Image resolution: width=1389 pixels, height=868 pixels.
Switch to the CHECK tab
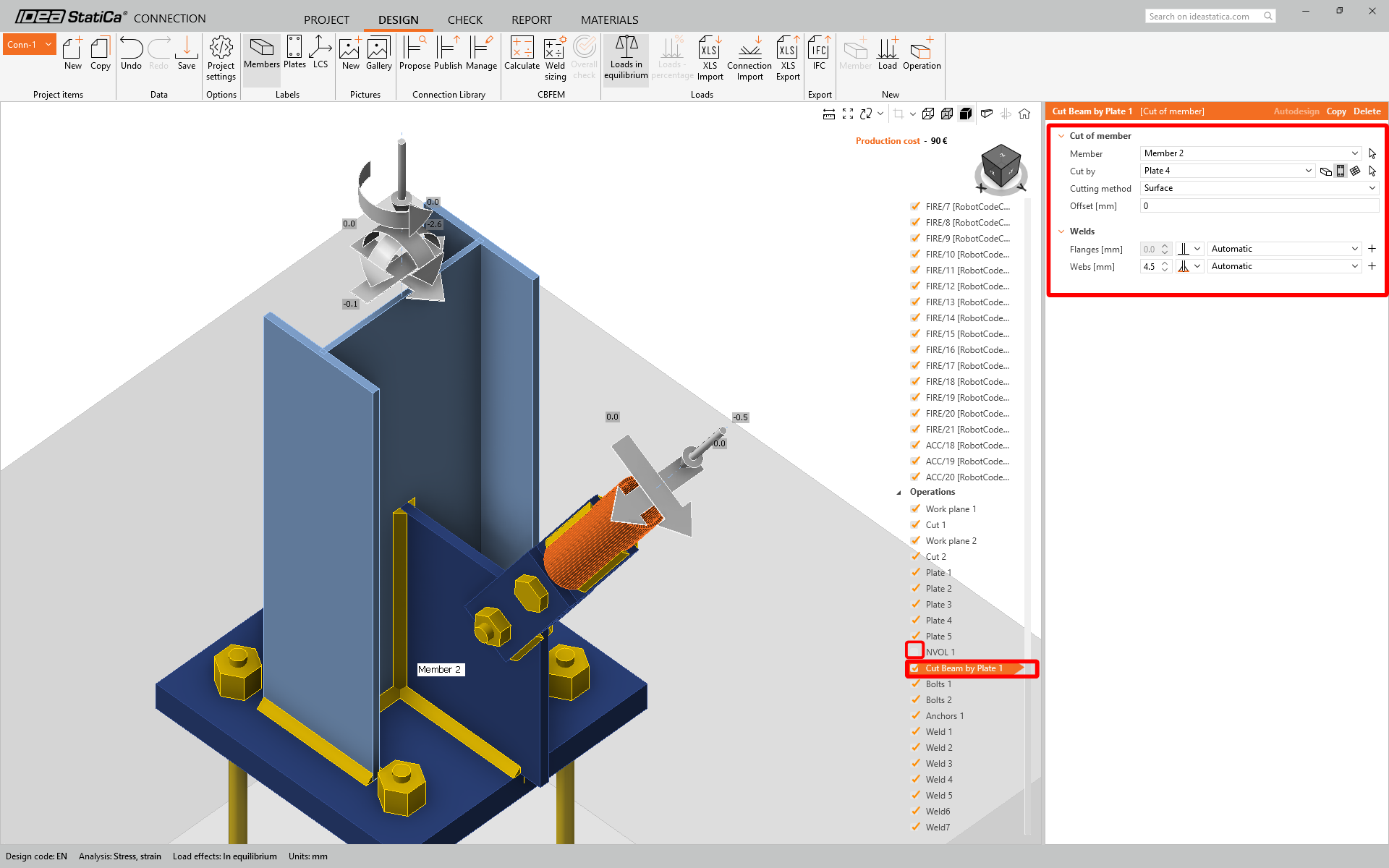464,20
